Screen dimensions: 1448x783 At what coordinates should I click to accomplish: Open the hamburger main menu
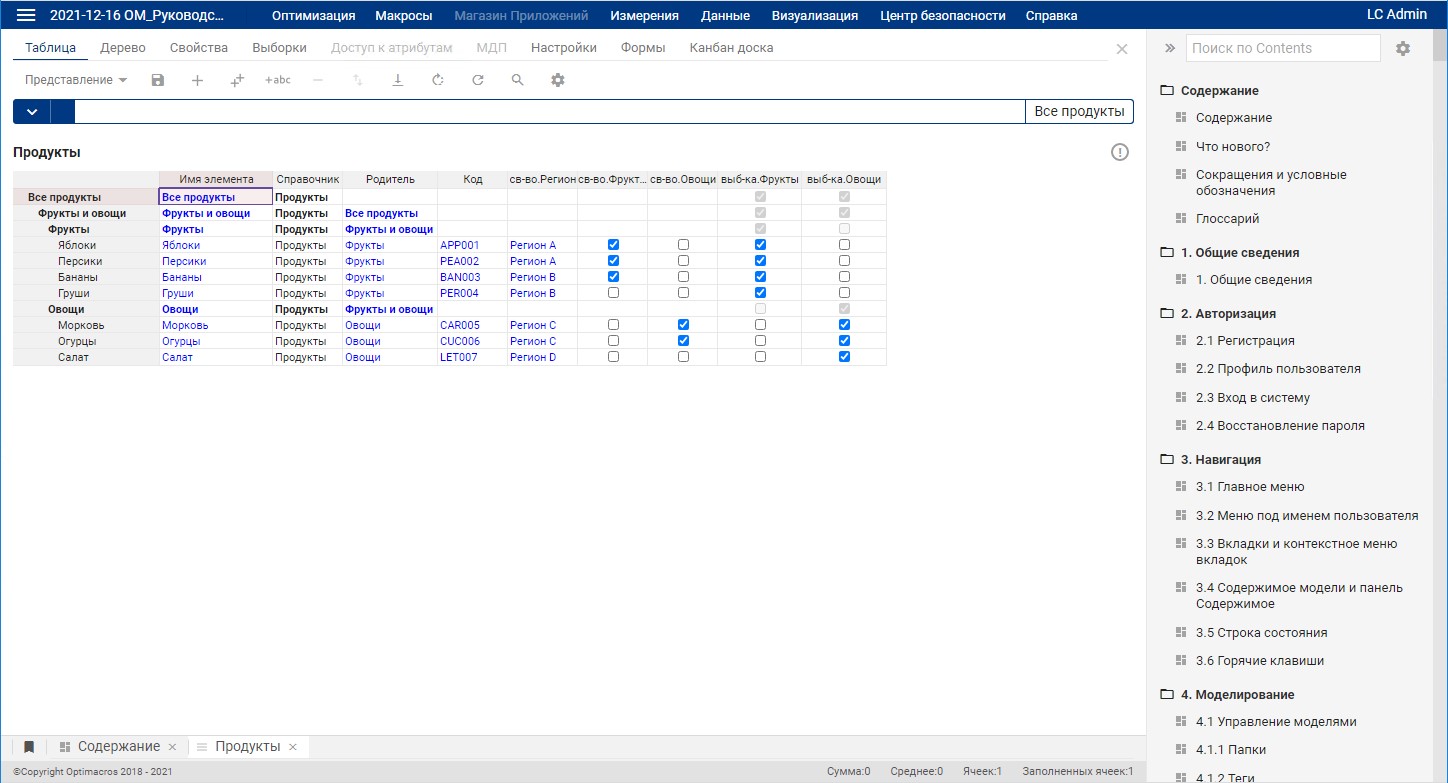(x=27, y=15)
